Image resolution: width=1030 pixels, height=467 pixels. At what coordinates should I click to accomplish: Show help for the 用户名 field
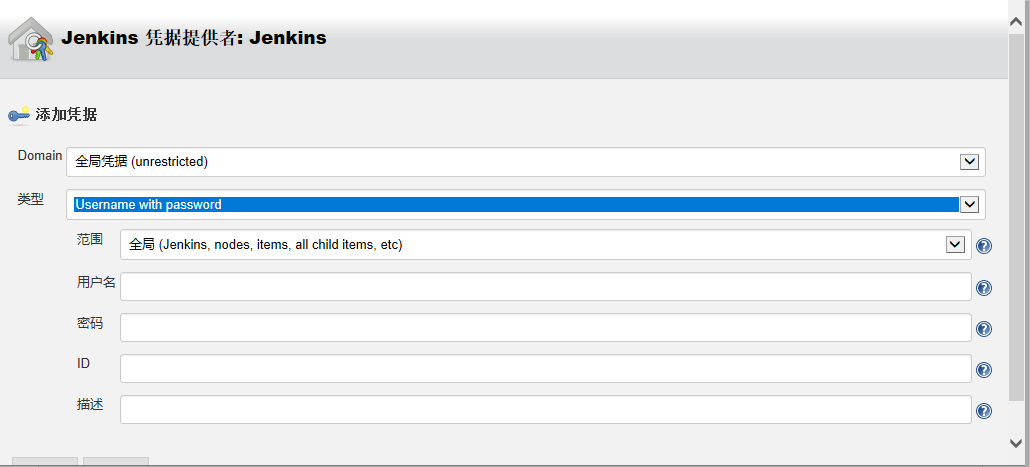(984, 288)
